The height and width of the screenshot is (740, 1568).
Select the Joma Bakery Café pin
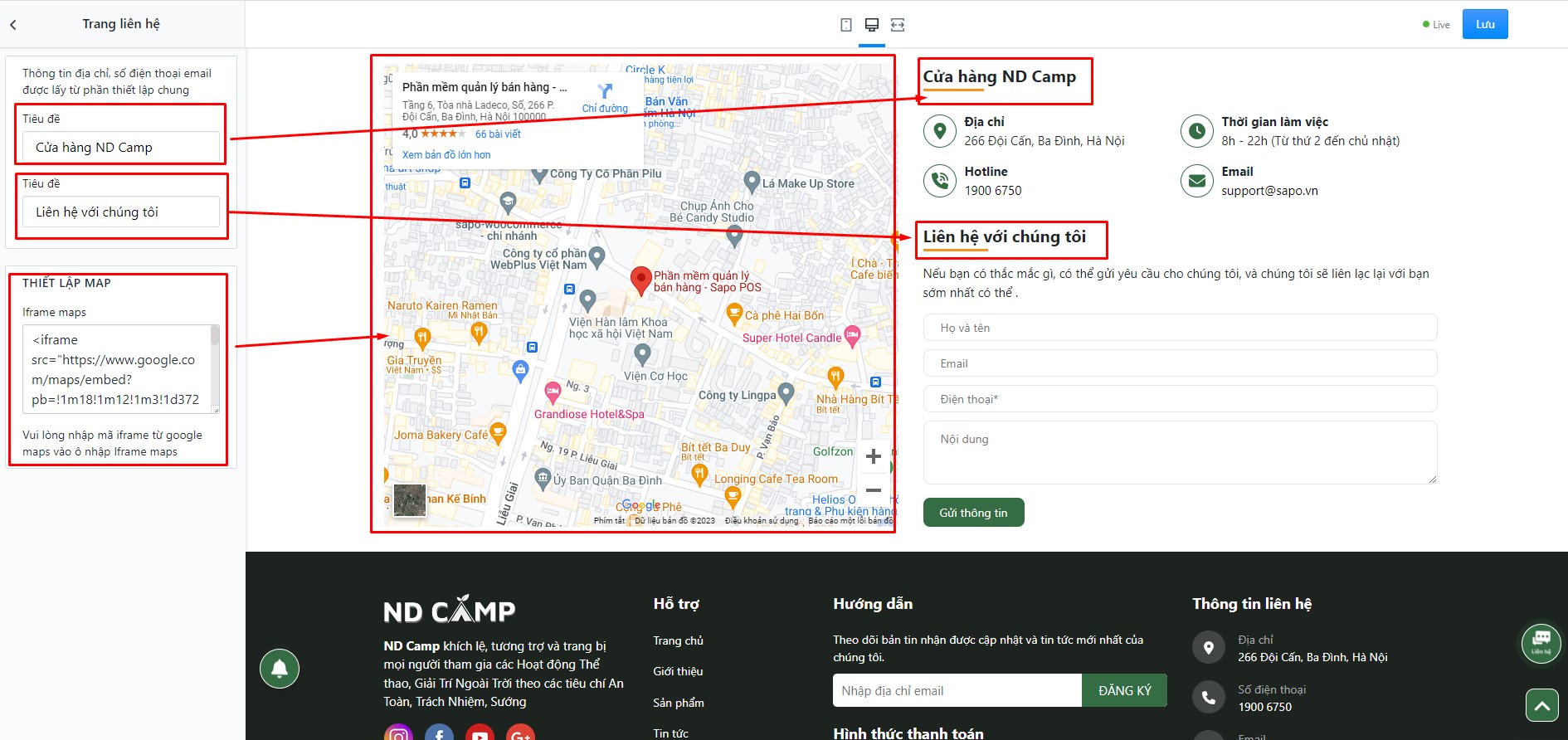(498, 432)
